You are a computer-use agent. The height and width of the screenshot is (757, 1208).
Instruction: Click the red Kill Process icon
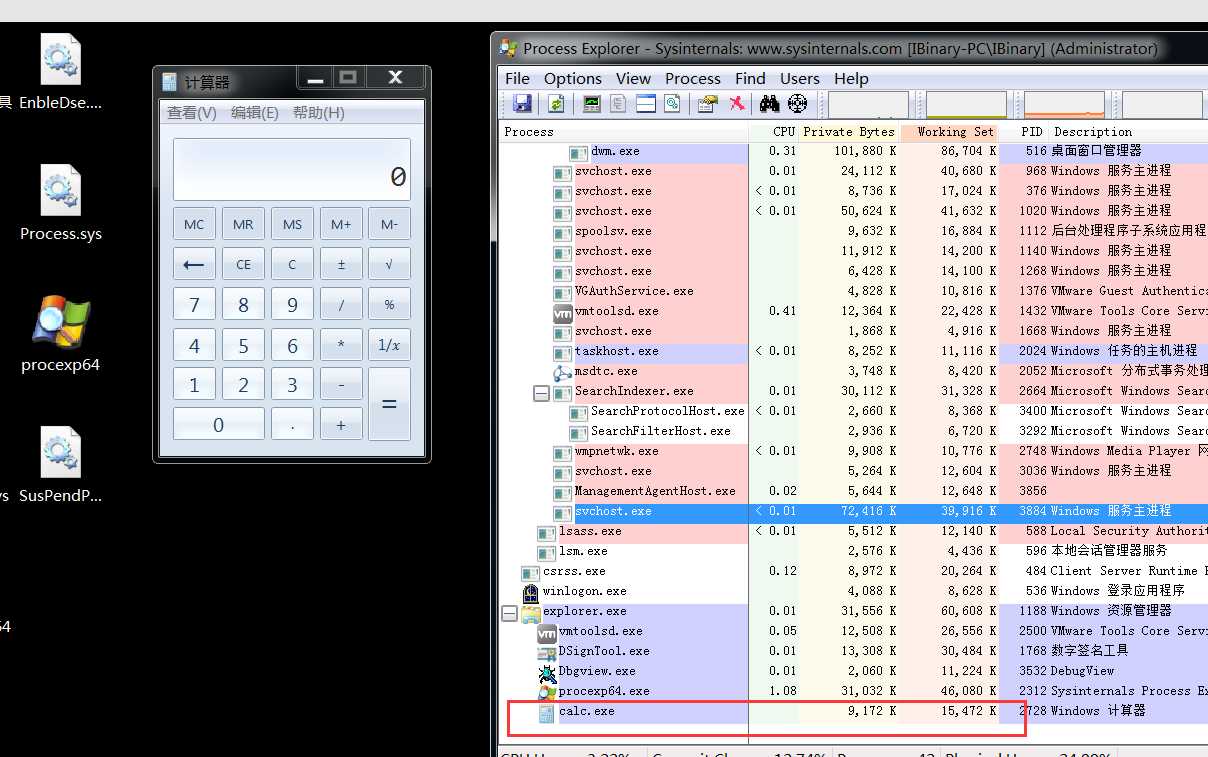[x=736, y=103]
